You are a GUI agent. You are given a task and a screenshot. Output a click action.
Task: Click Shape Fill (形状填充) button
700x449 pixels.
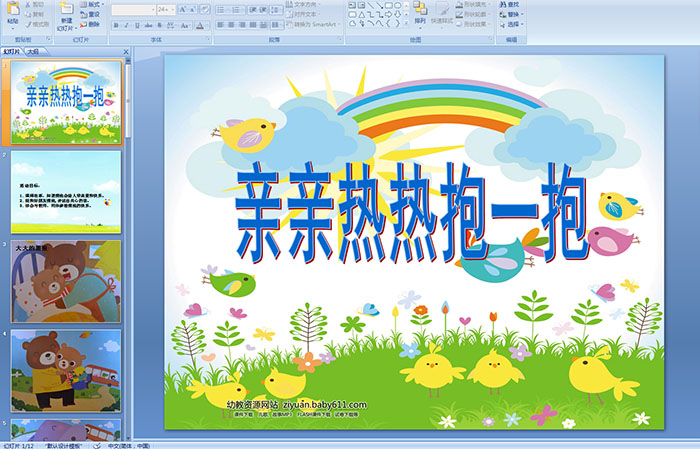coord(474,4)
